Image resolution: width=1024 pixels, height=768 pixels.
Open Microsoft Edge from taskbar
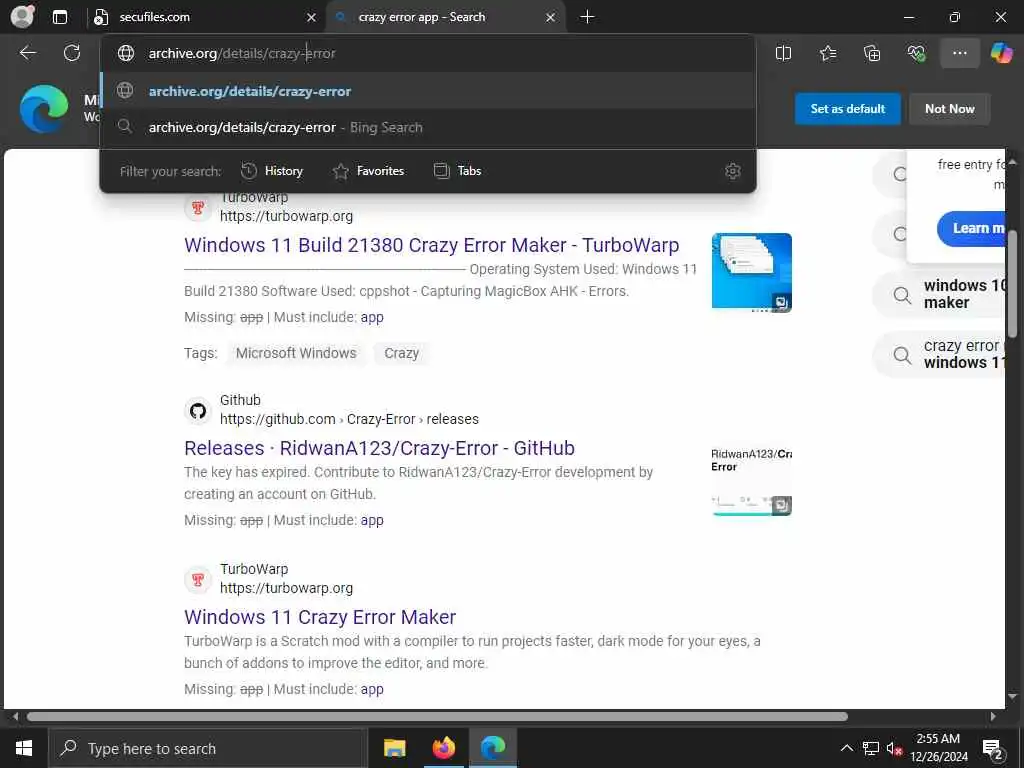(x=493, y=748)
